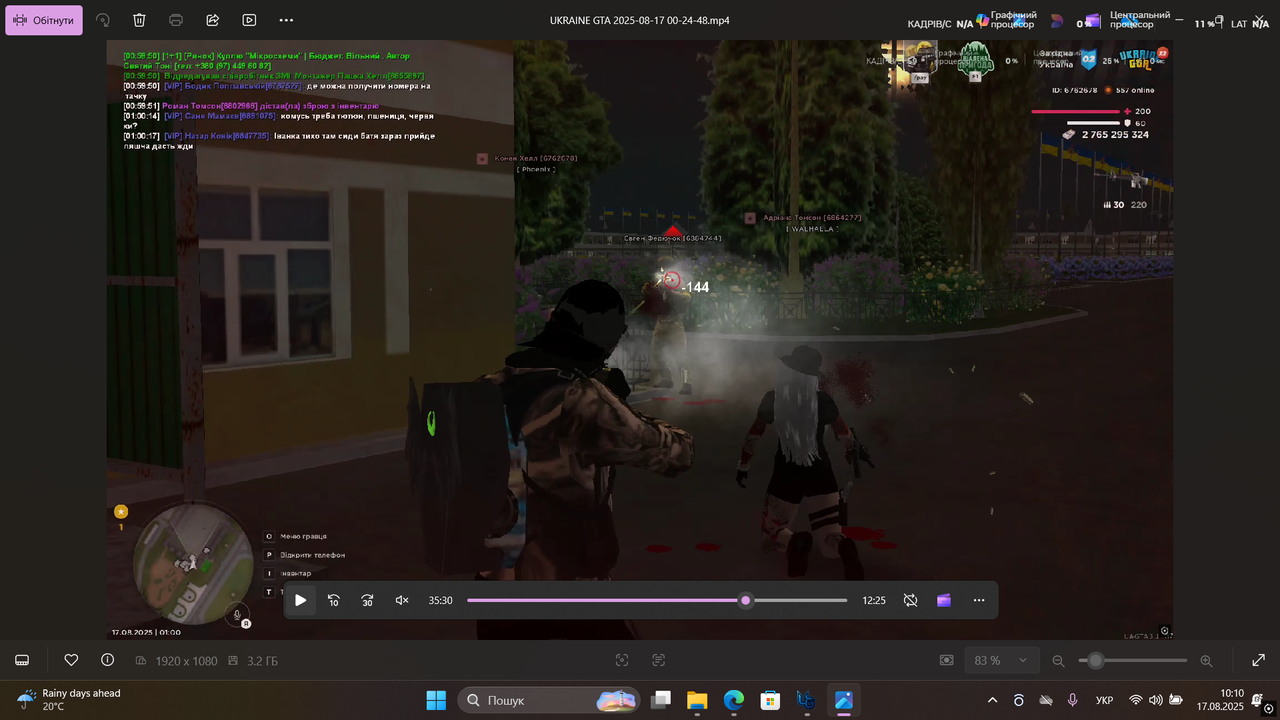The height and width of the screenshot is (720, 1280).
Task: Click the video seek bar track
Action: [x=657, y=600]
